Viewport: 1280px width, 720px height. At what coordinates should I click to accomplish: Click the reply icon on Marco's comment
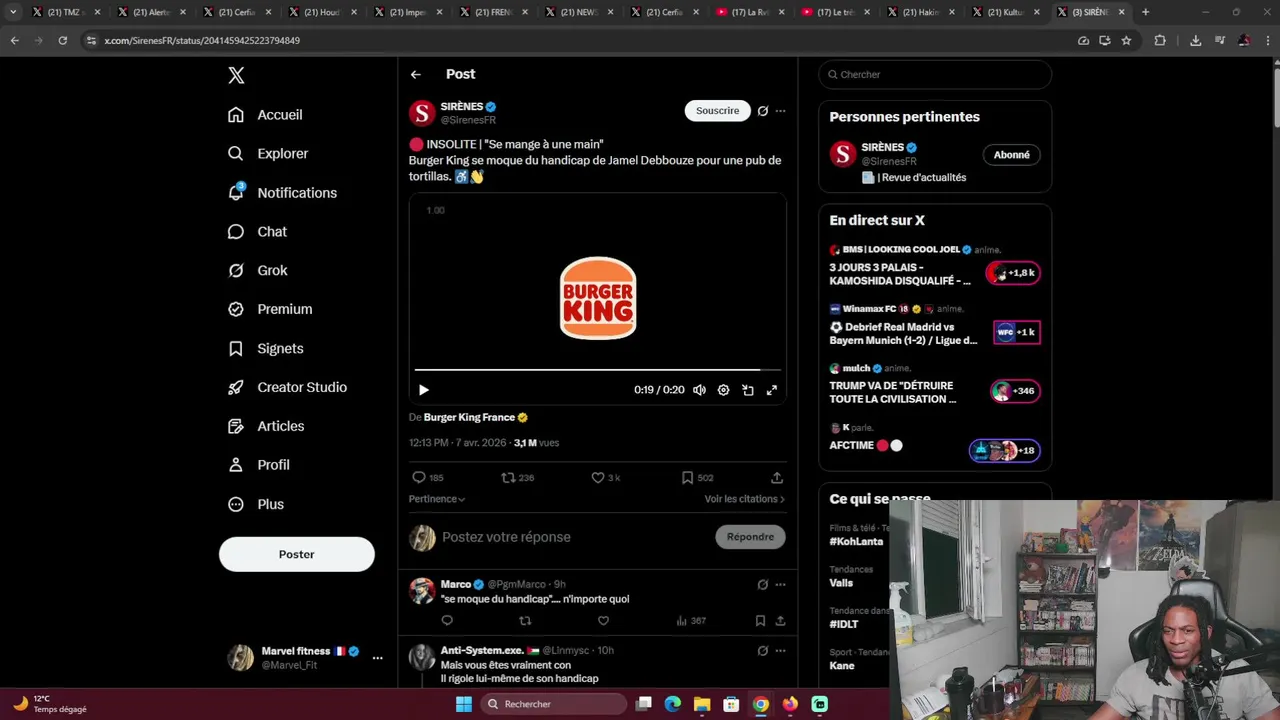(447, 621)
